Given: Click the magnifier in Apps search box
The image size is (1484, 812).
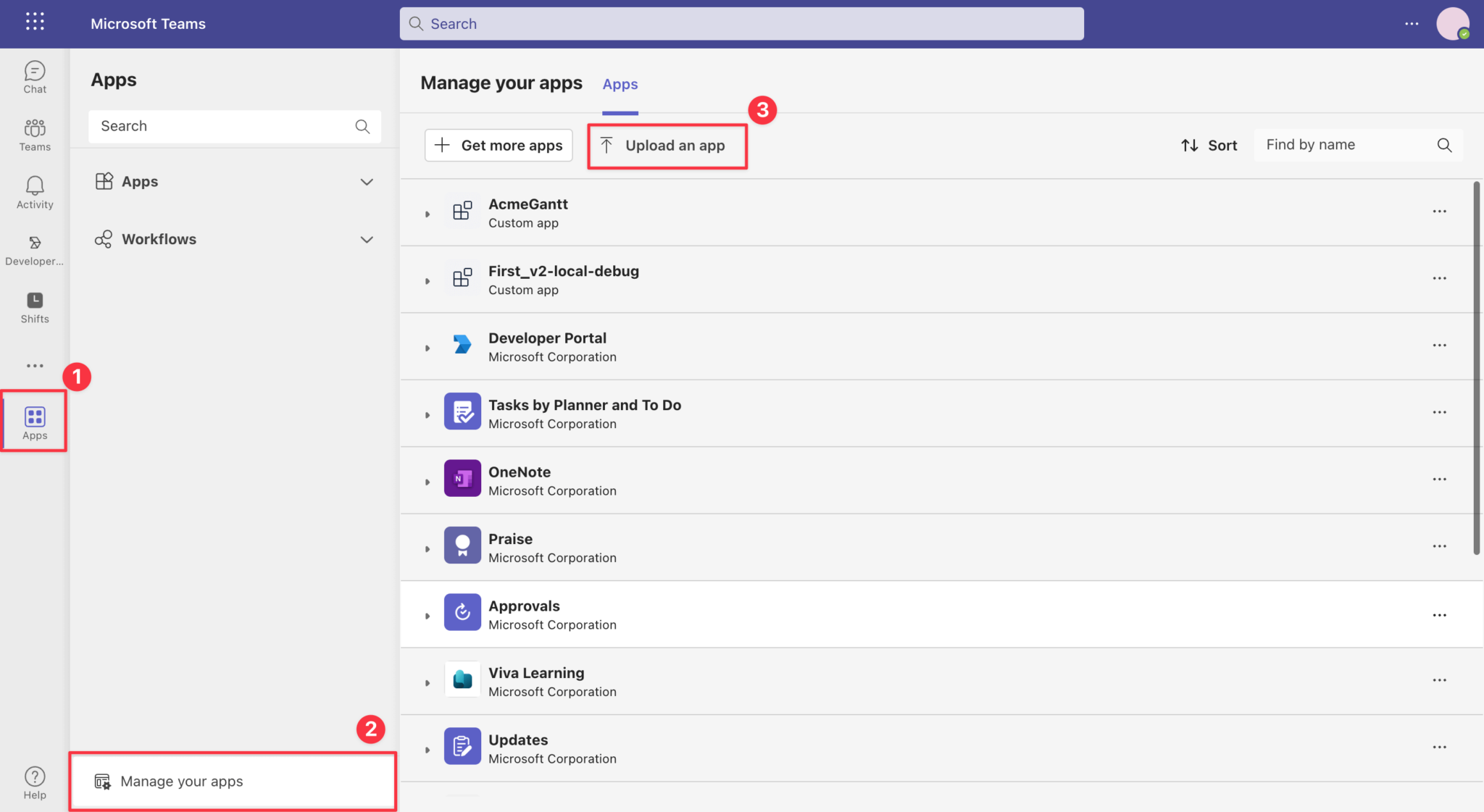Looking at the screenshot, I should point(362,127).
